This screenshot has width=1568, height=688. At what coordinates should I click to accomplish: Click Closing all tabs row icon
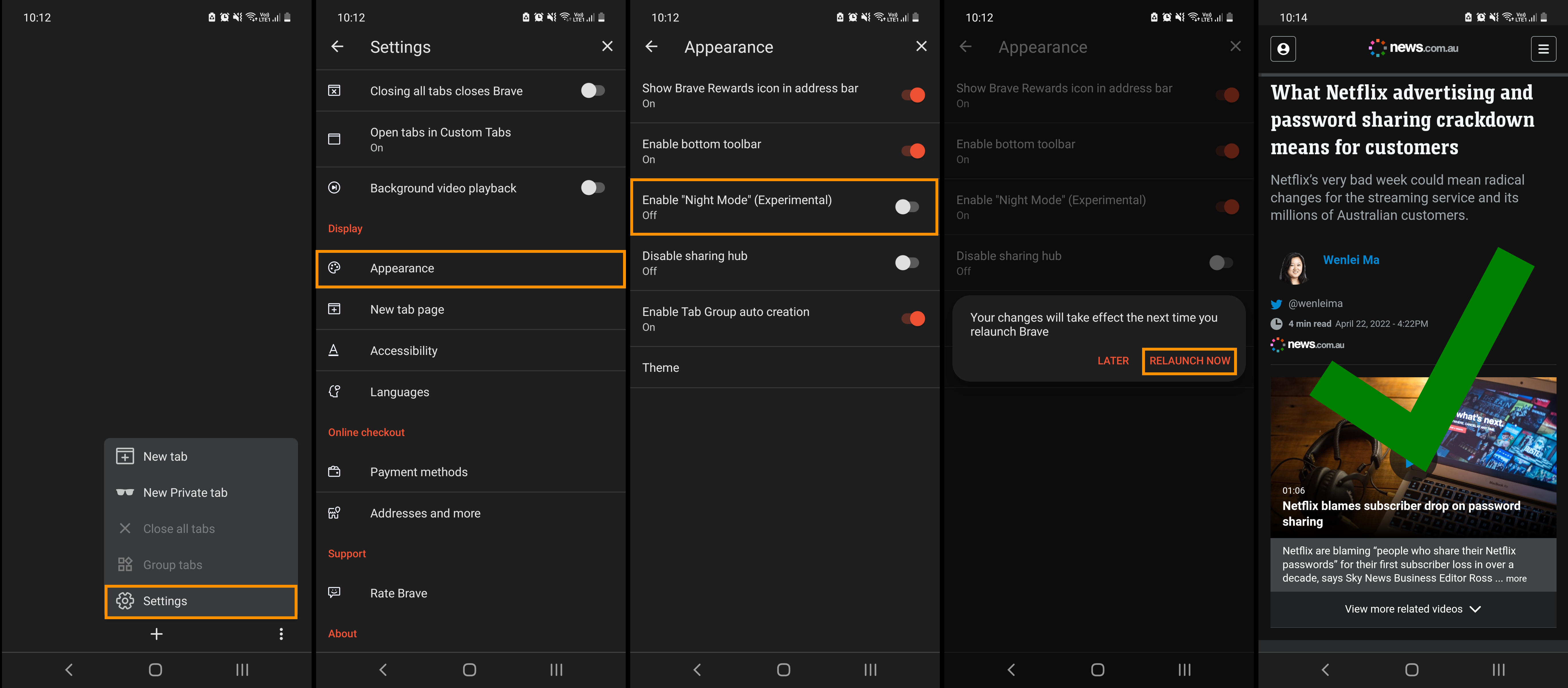334,91
